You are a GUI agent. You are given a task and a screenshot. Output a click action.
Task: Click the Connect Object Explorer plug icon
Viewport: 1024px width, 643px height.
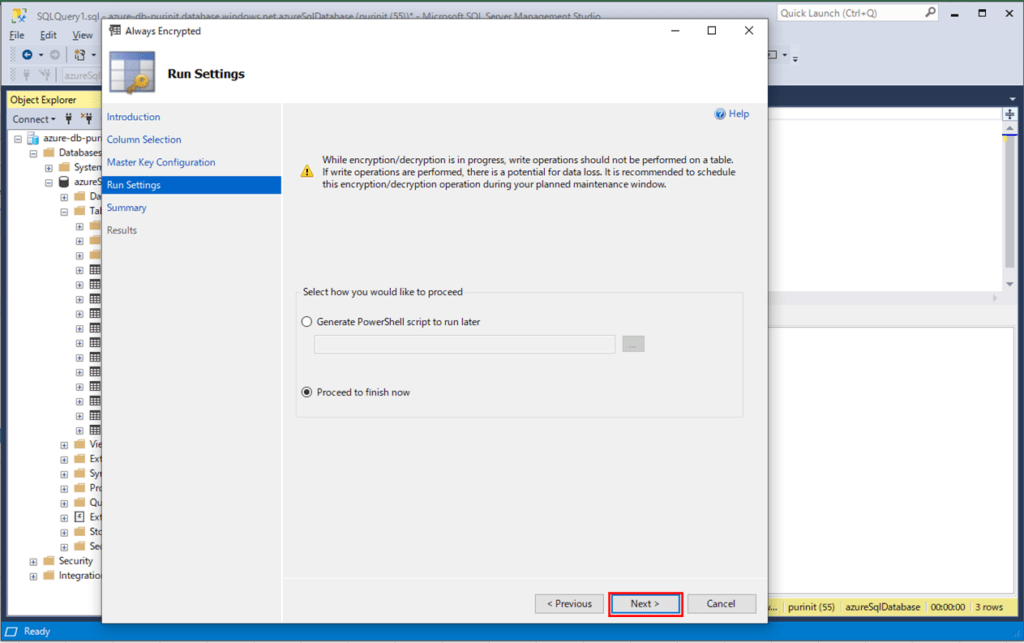coord(69,119)
